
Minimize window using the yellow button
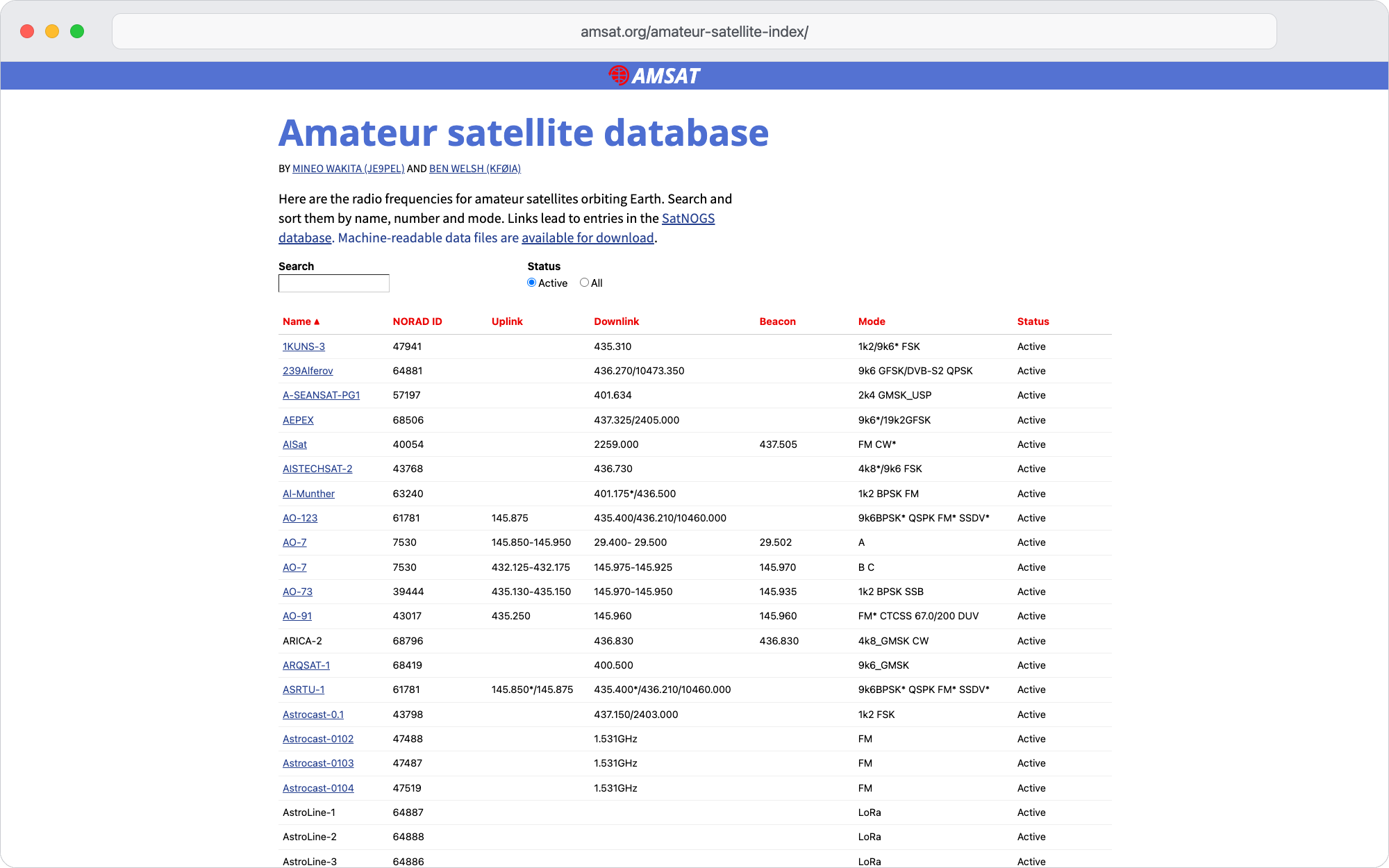point(52,31)
